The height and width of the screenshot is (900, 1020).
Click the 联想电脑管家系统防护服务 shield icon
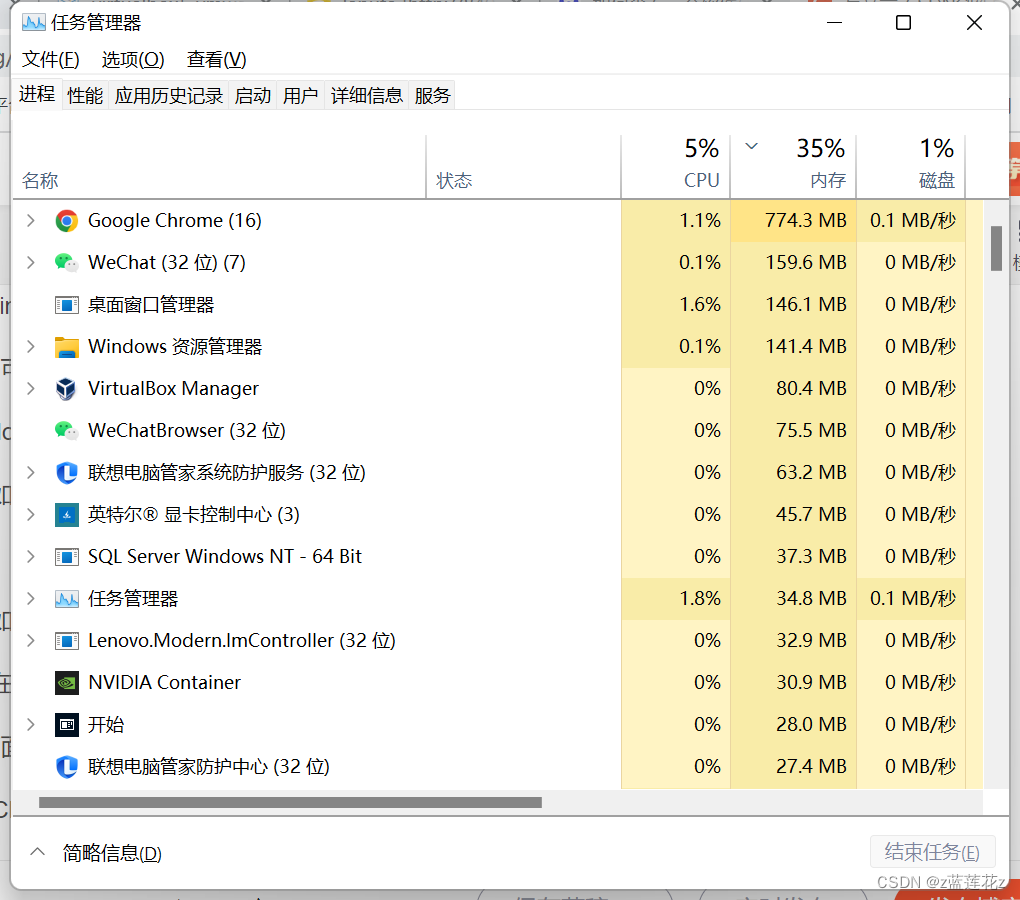tap(66, 473)
